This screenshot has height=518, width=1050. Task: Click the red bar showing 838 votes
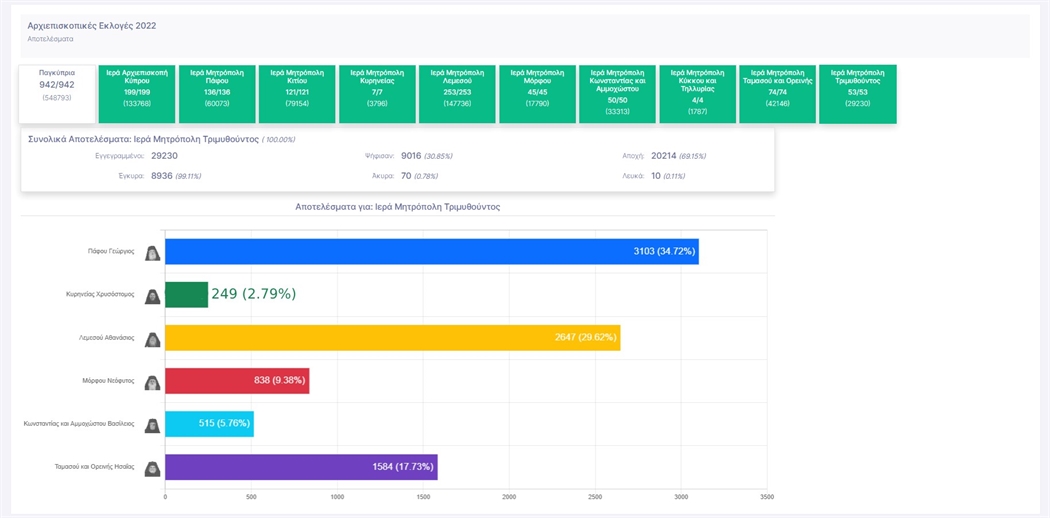pyautogui.click(x=236, y=381)
